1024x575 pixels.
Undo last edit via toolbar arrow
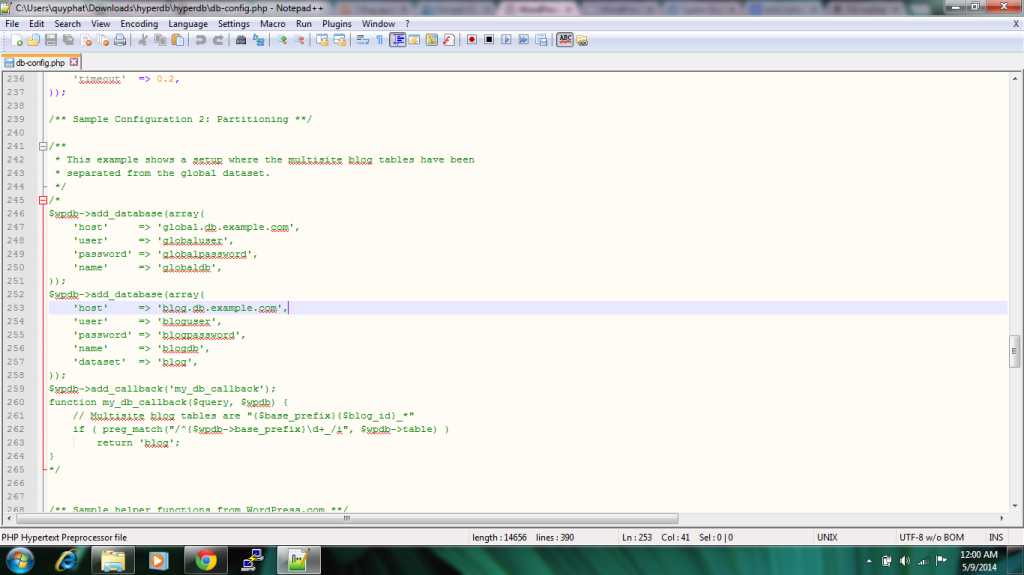pyautogui.click(x=200, y=41)
